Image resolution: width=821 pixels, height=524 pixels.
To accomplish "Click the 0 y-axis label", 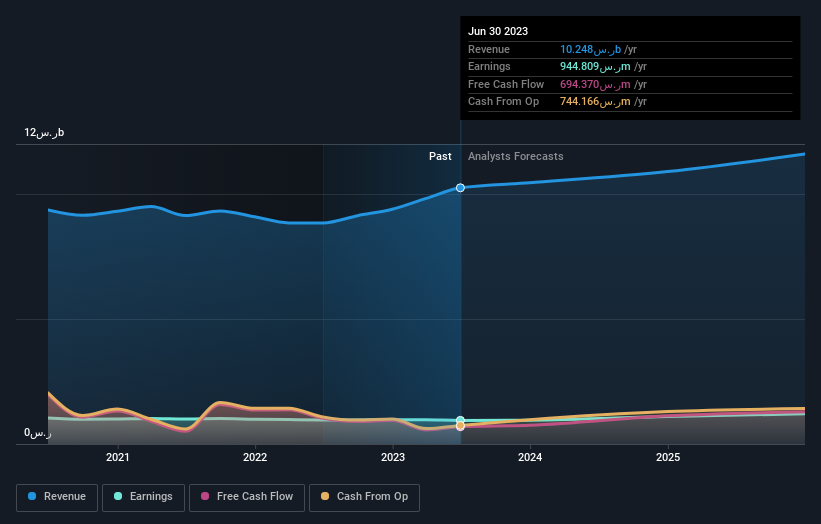I will (38, 433).
